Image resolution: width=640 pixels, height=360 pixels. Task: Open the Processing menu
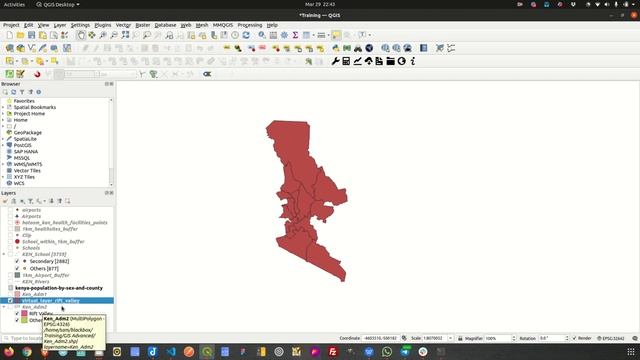tap(250, 25)
